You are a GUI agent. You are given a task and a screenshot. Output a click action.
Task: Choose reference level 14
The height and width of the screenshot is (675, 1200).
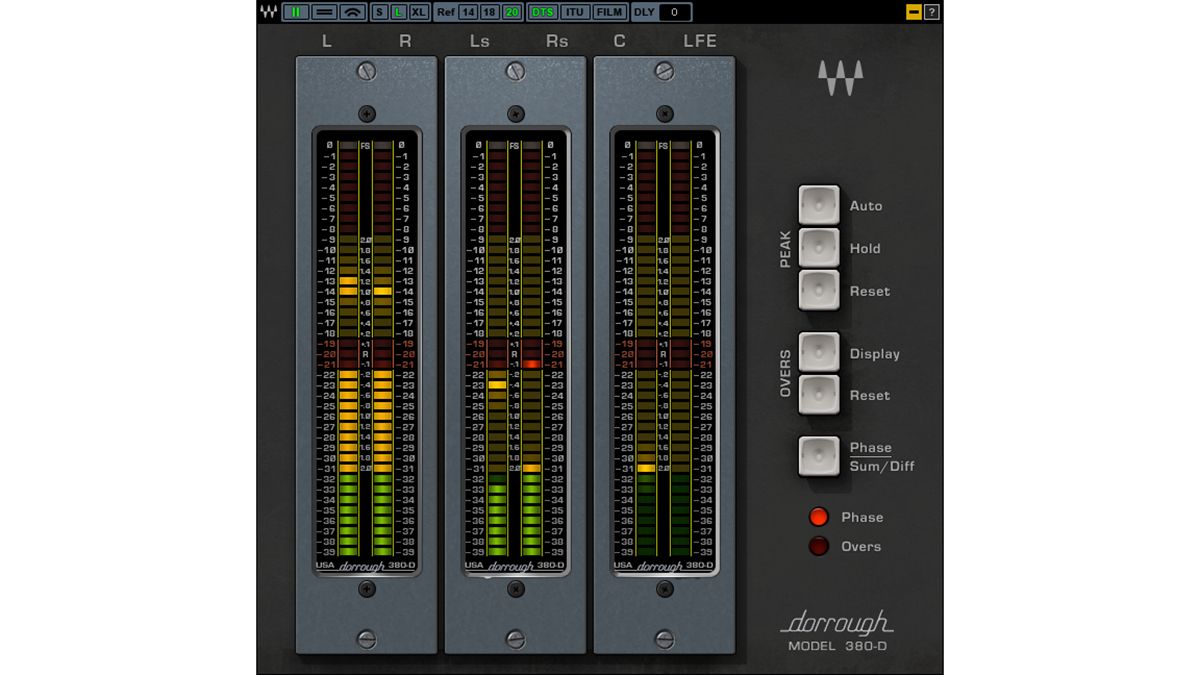tap(469, 12)
